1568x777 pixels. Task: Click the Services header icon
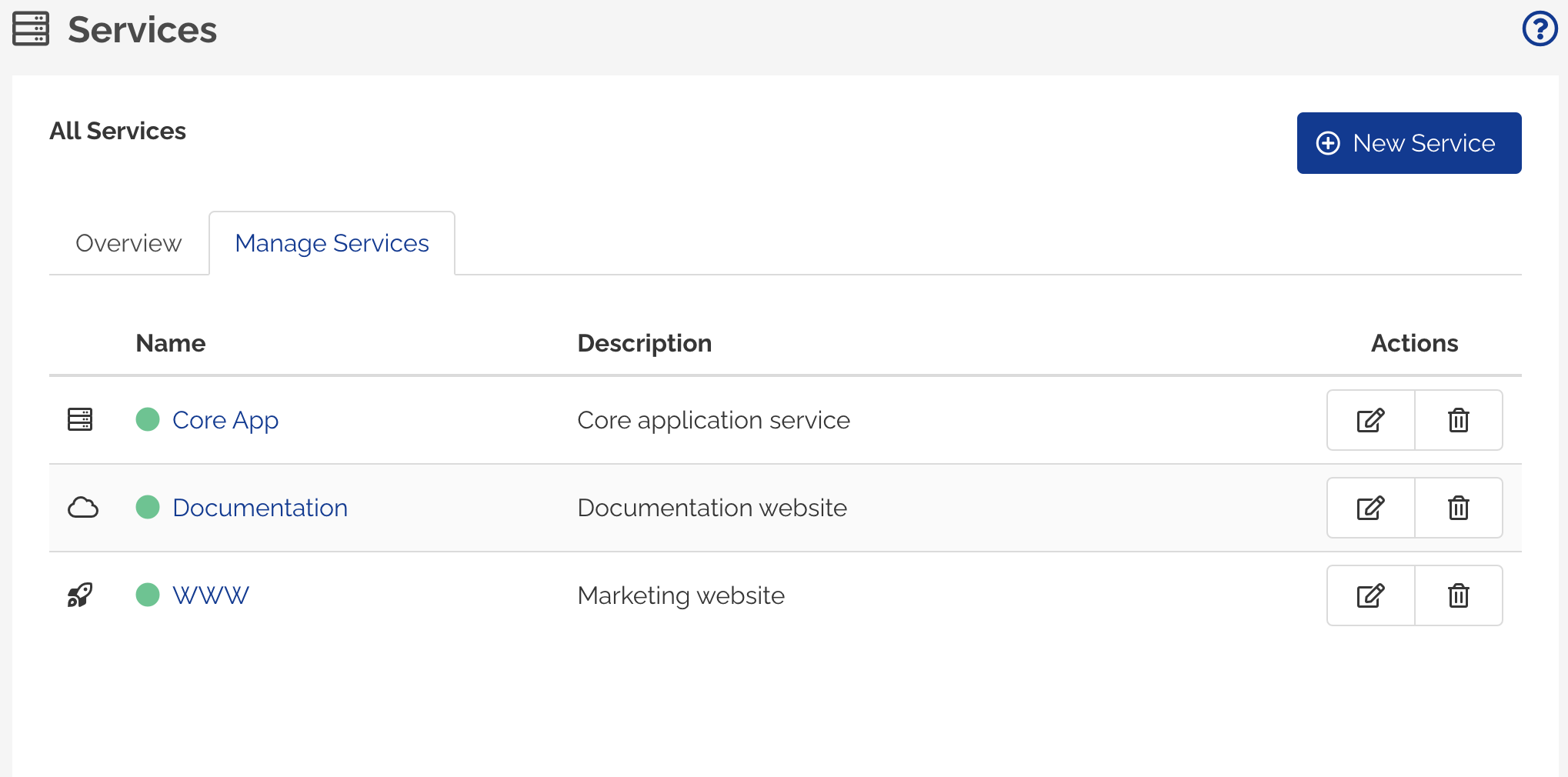31,29
